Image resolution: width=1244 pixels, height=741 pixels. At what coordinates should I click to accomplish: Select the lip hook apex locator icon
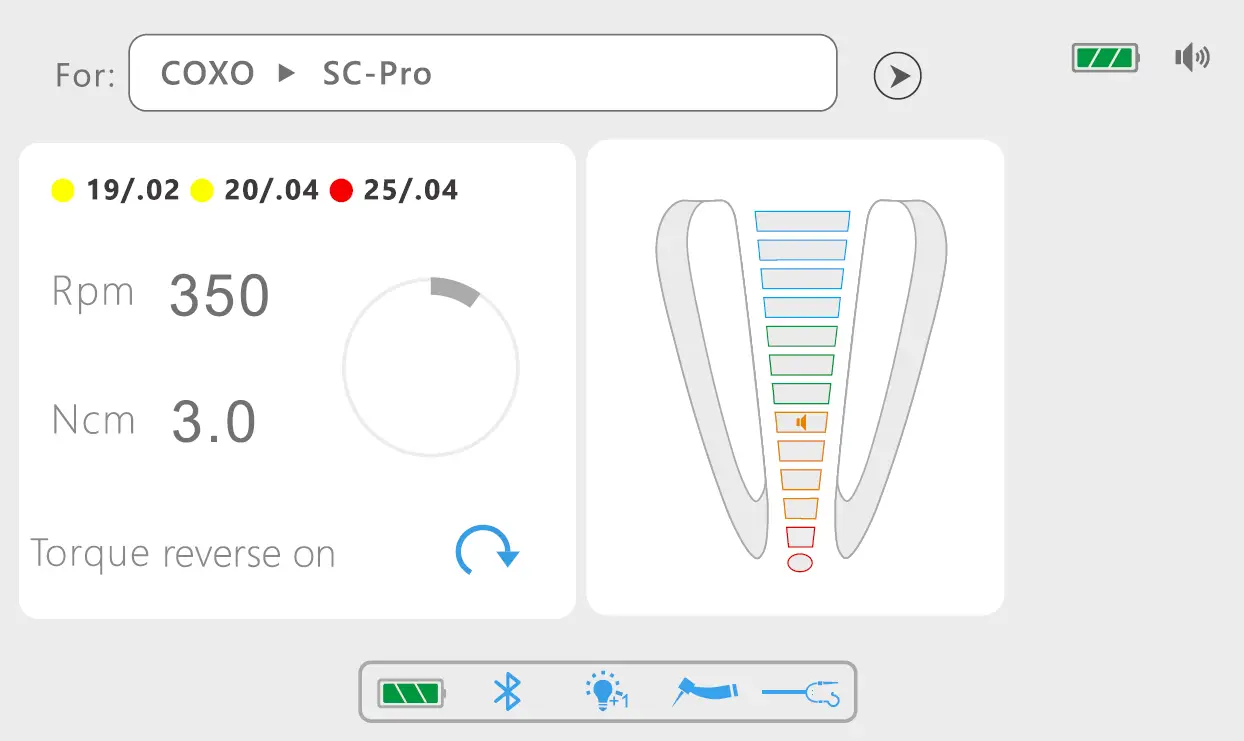pyautogui.click(x=802, y=693)
